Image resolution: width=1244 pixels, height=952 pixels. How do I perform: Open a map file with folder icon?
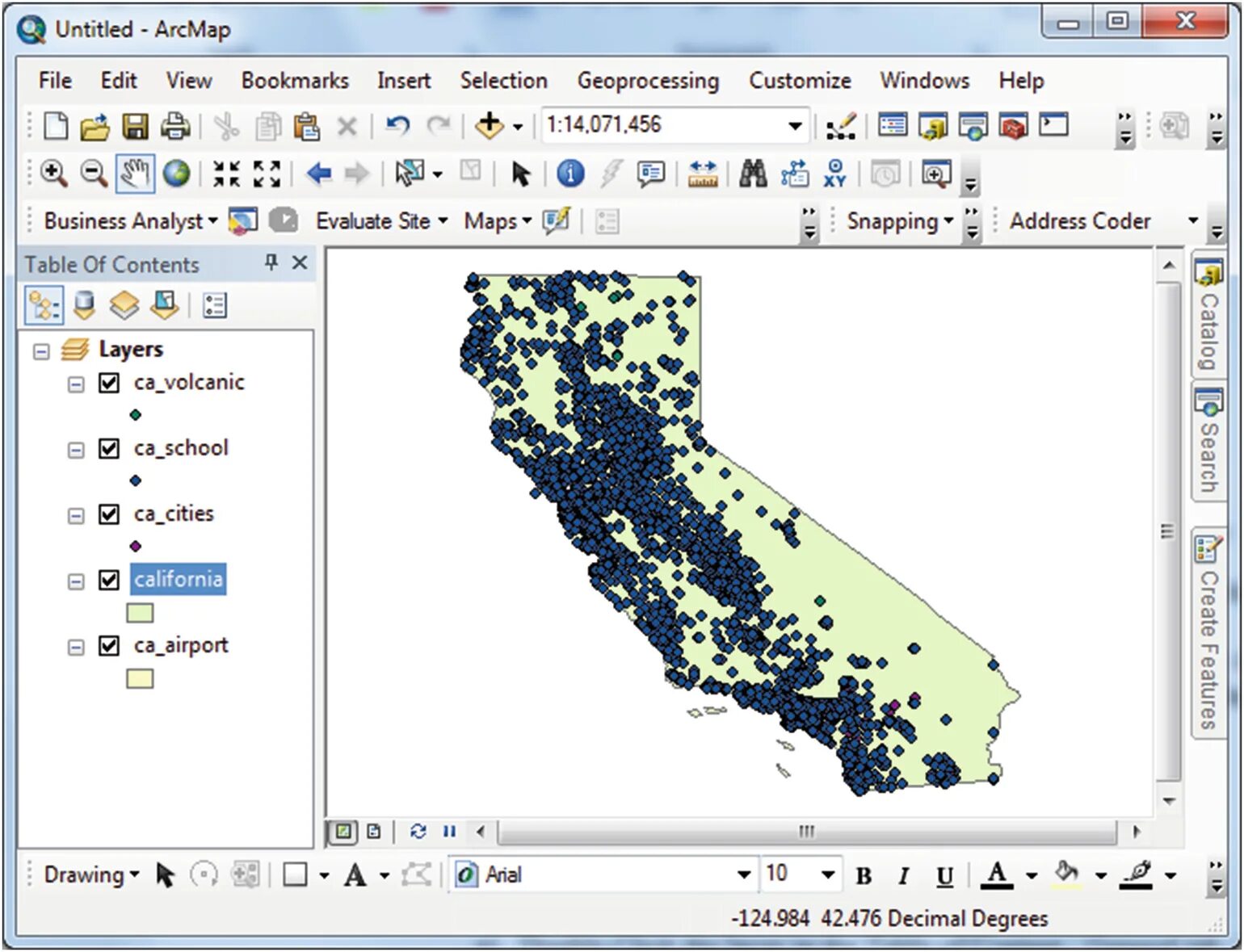pyautogui.click(x=95, y=126)
